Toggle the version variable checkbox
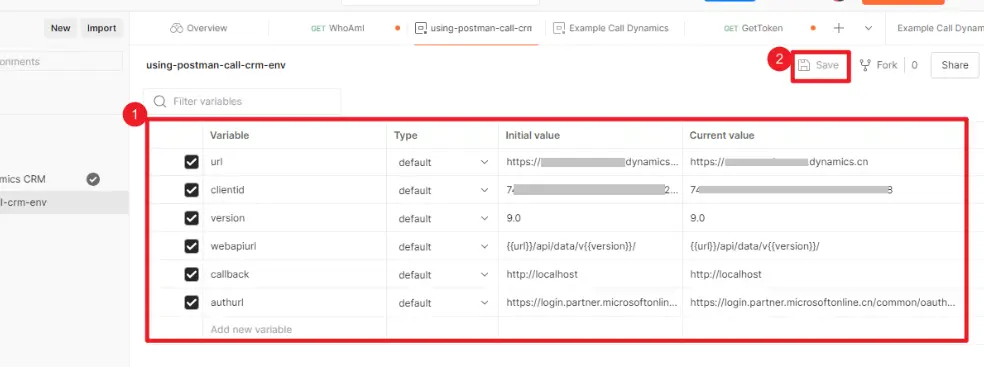This screenshot has height=367, width=984. coord(191,218)
